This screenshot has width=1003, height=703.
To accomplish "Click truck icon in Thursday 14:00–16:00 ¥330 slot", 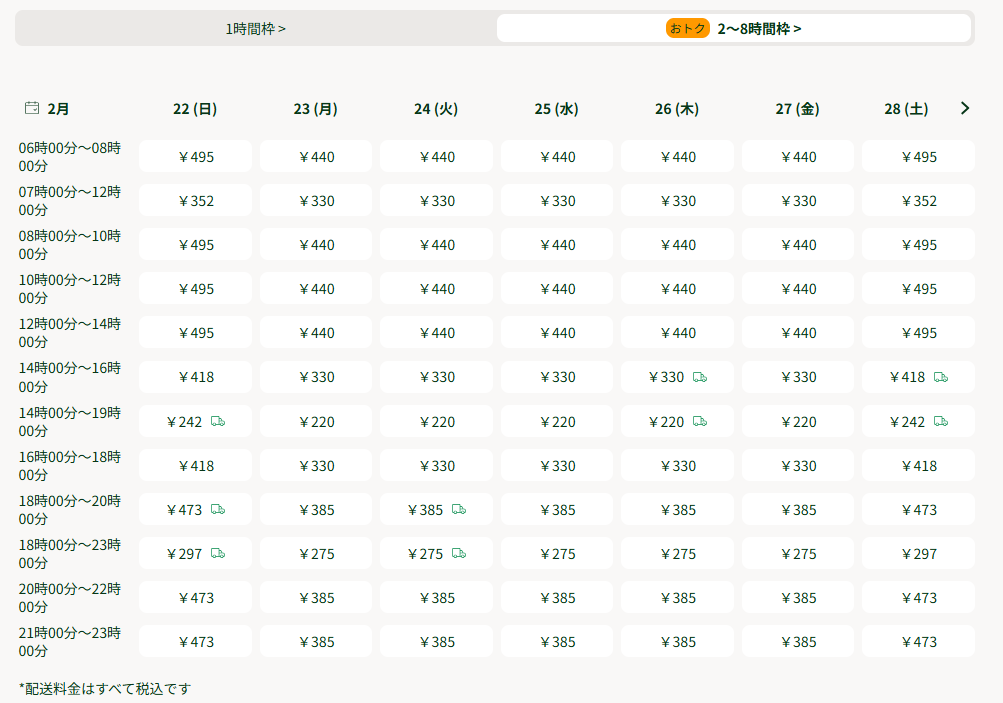I will click(x=700, y=377).
